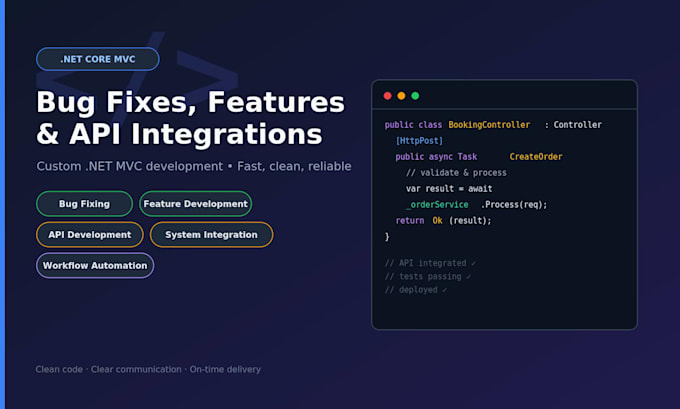Click the headline line "& API Integrations"

click(180, 134)
